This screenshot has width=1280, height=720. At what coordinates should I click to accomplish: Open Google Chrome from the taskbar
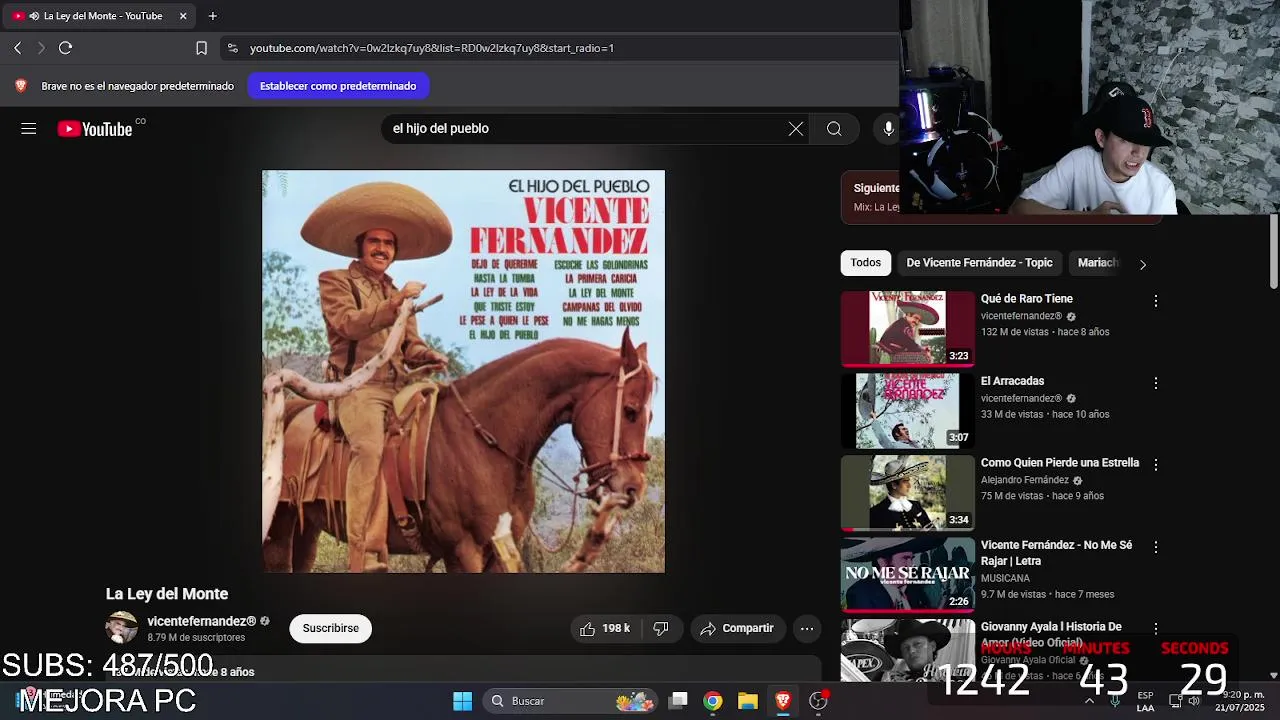712,701
